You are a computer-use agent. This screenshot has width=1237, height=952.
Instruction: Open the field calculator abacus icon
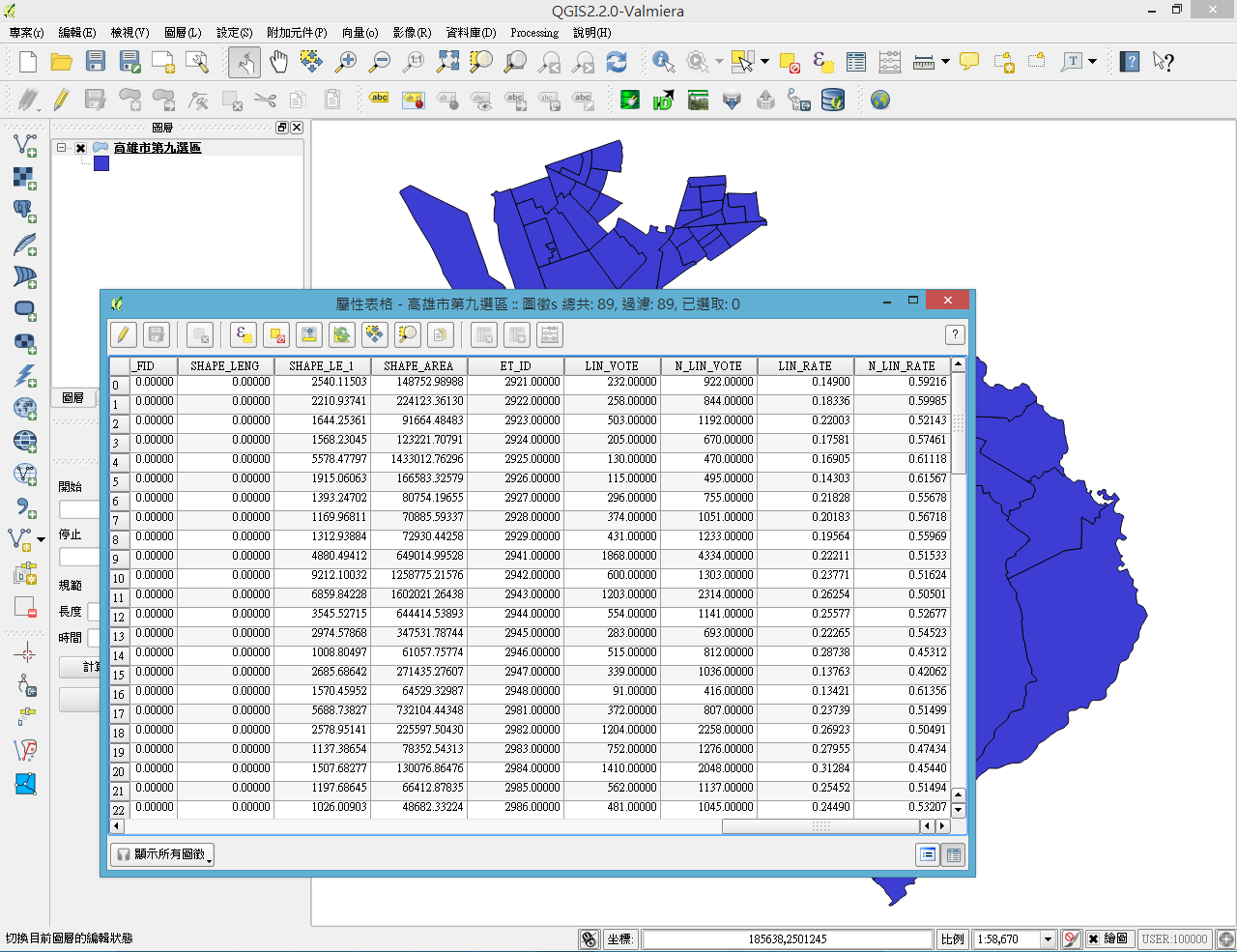(x=889, y=63)
